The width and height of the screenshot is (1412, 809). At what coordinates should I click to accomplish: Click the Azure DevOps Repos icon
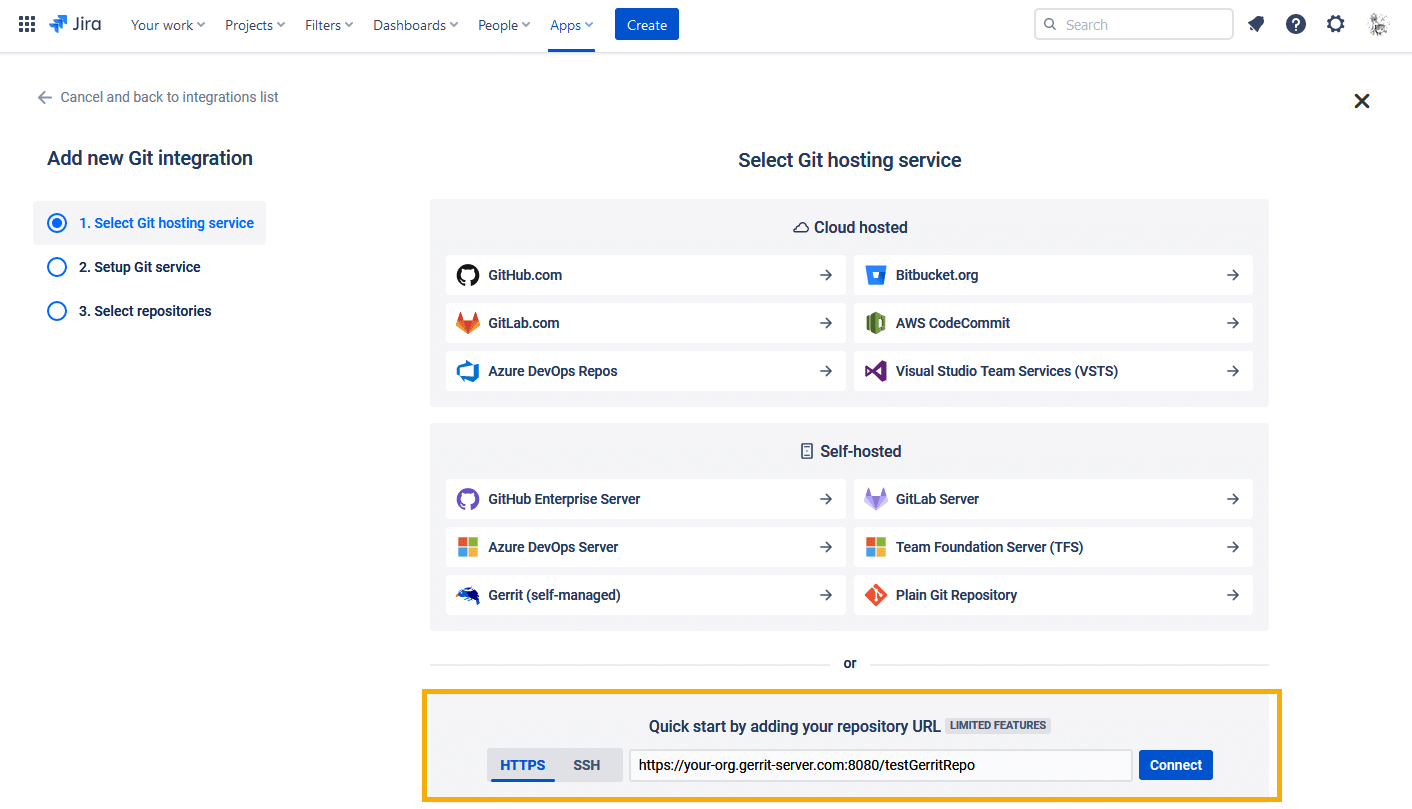click(x=467, y=371)
